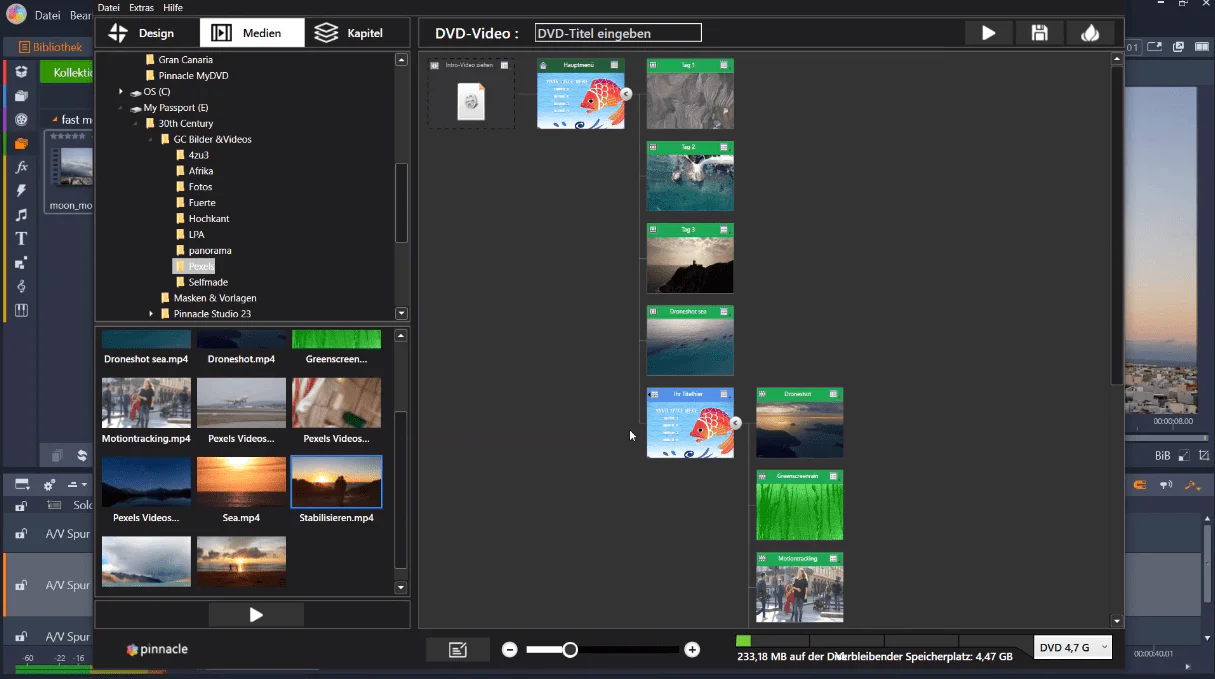
Task: Open the Datei menu in MyDVD window
Action: 109,7
